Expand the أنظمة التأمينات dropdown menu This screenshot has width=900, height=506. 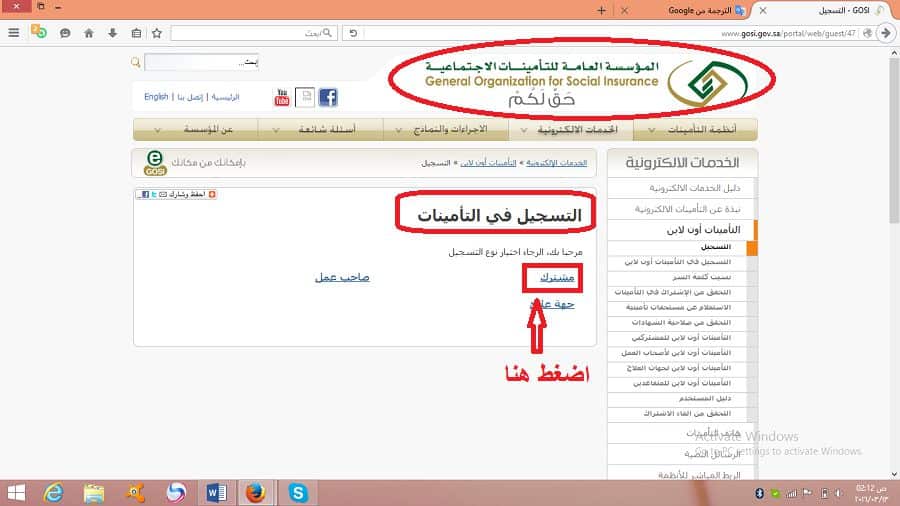(x=695, y=130)
